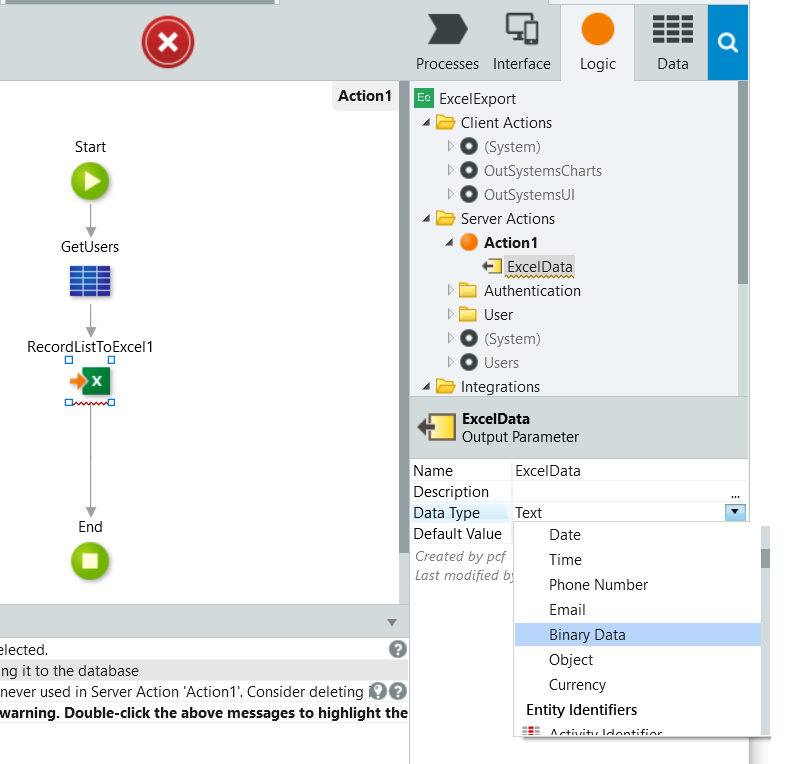Collapse the Client Actions folder
788x764 pixels.
[427, 123]
